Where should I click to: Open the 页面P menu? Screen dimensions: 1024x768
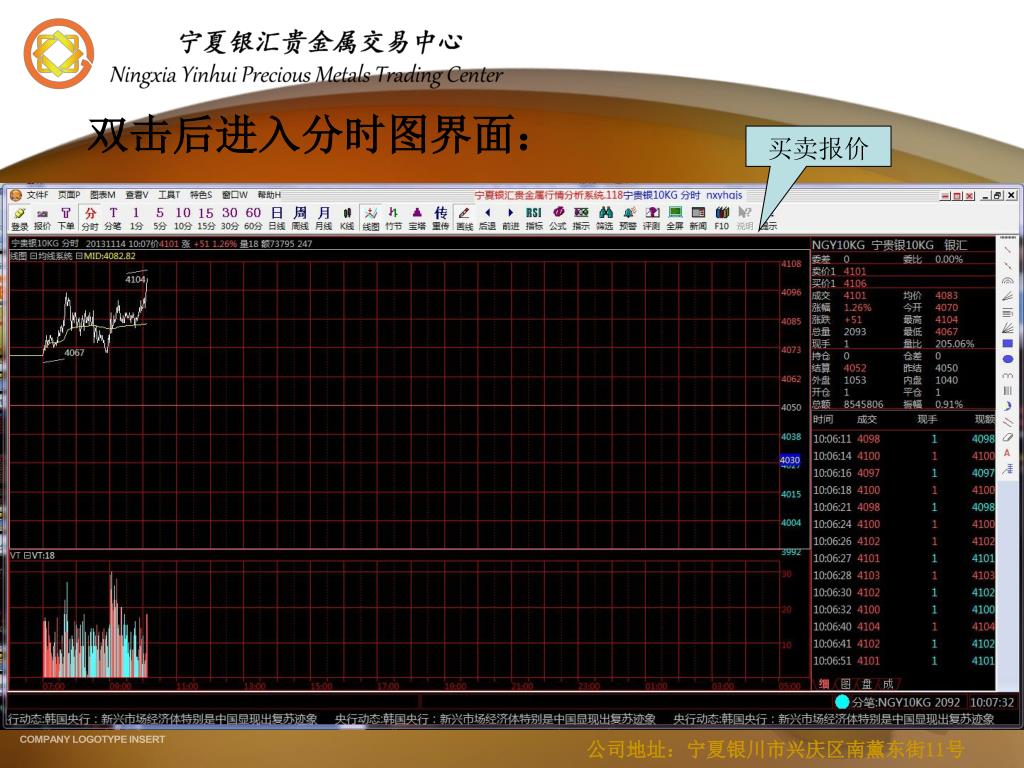[69, 195]
